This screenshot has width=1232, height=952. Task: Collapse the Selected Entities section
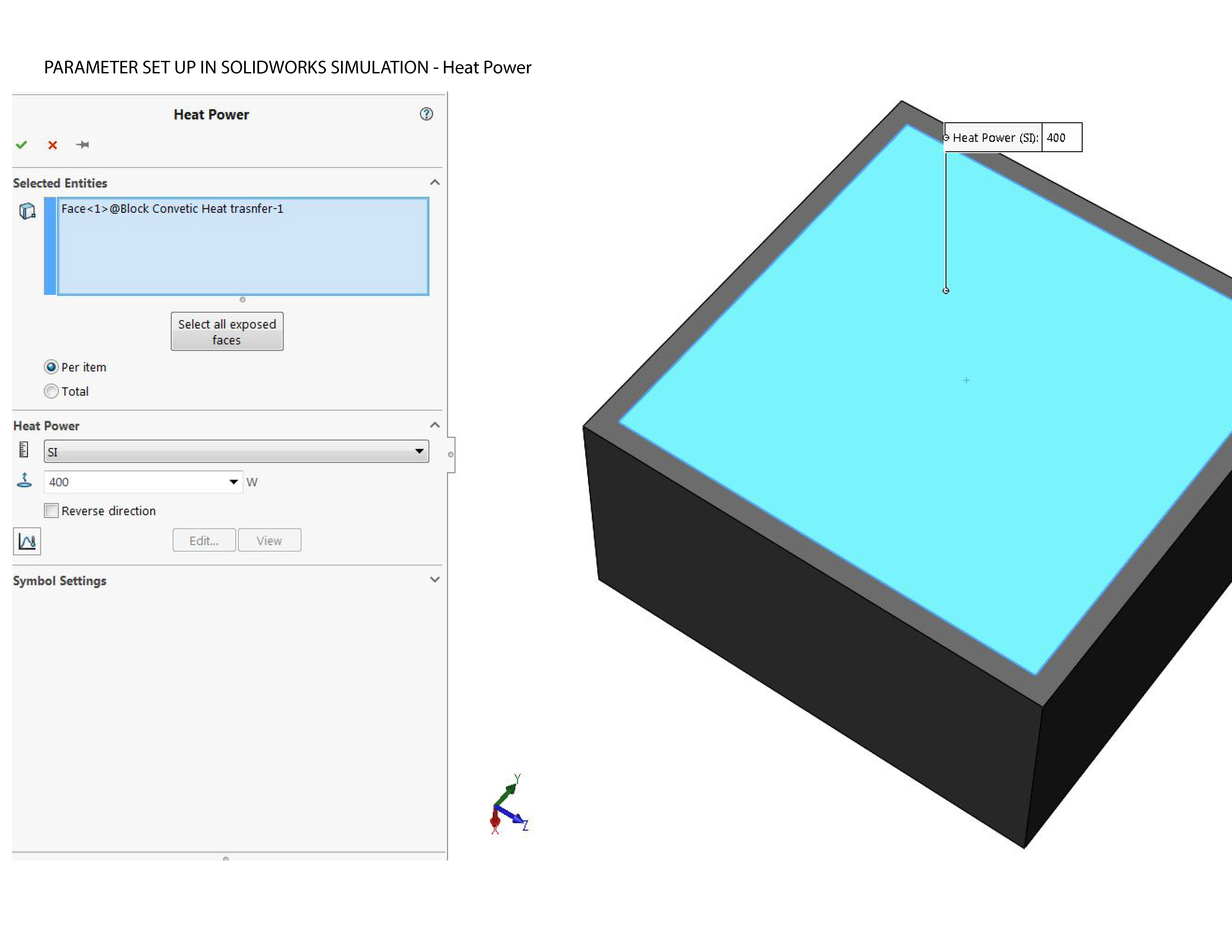435,182
